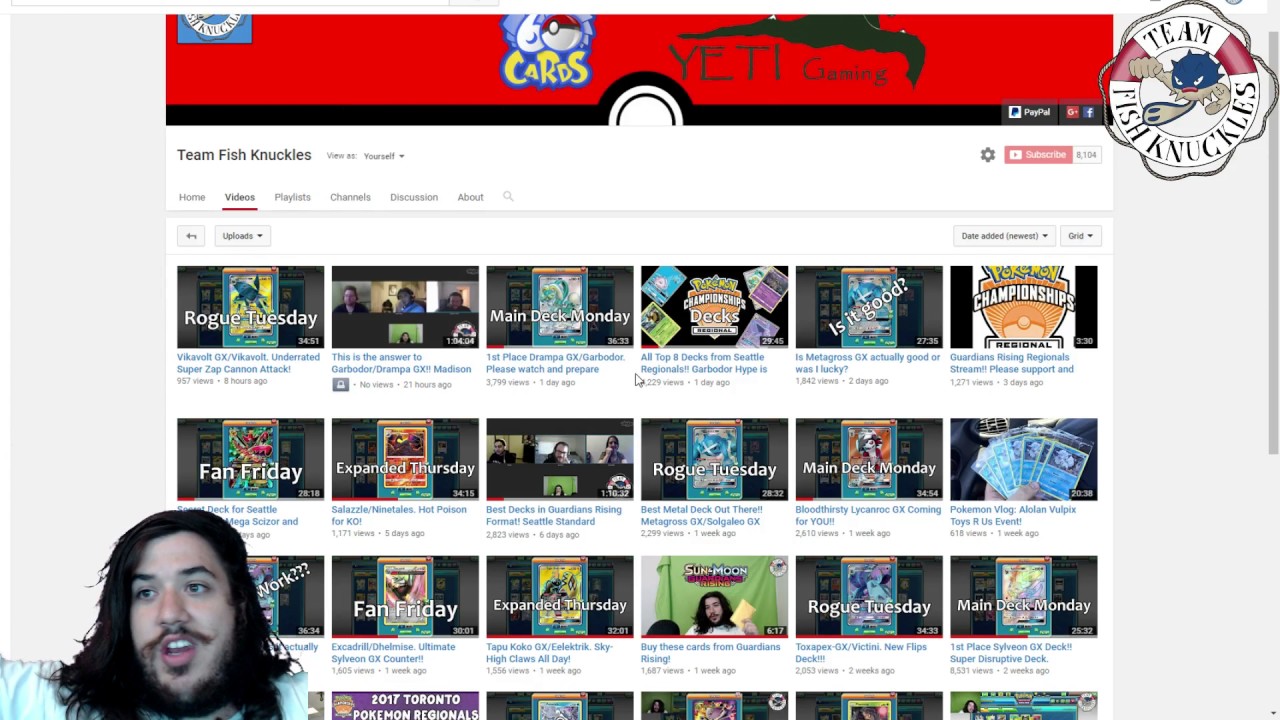The width and height of the screenshot is (1280, 720).
Task: Open Best Metal Deck Out There link
Action: coord(702,515)
